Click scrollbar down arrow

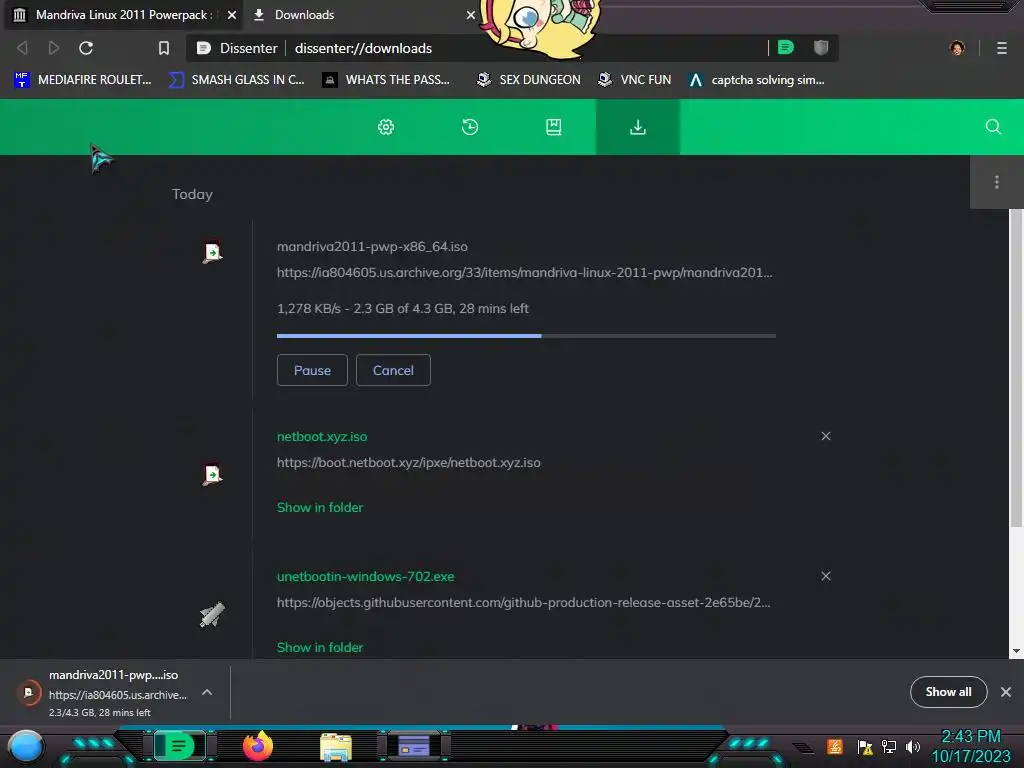coord(1016,651)
